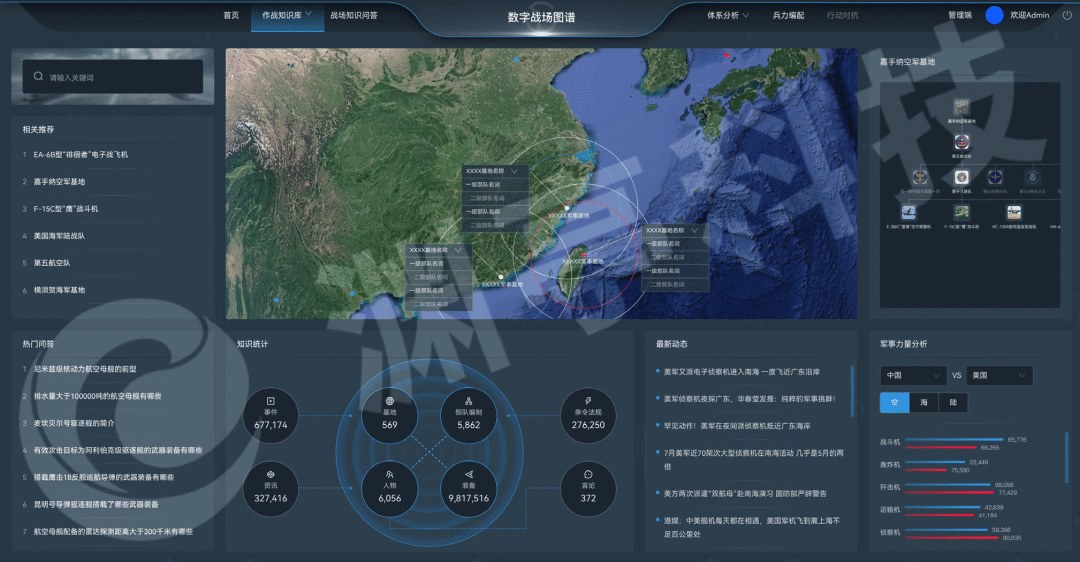Open the 言论 372 circle
The image size is (1080, 562).
tap(588, 489)
